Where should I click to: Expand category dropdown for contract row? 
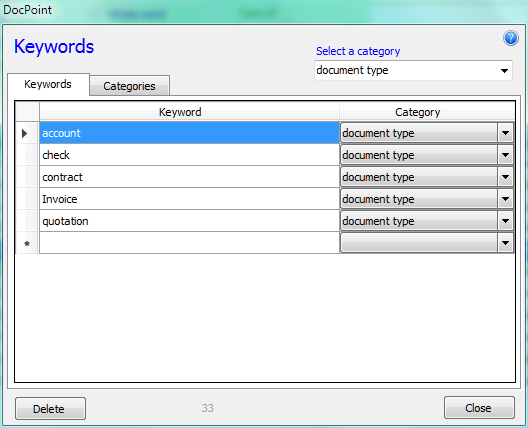tap(505, 177)
